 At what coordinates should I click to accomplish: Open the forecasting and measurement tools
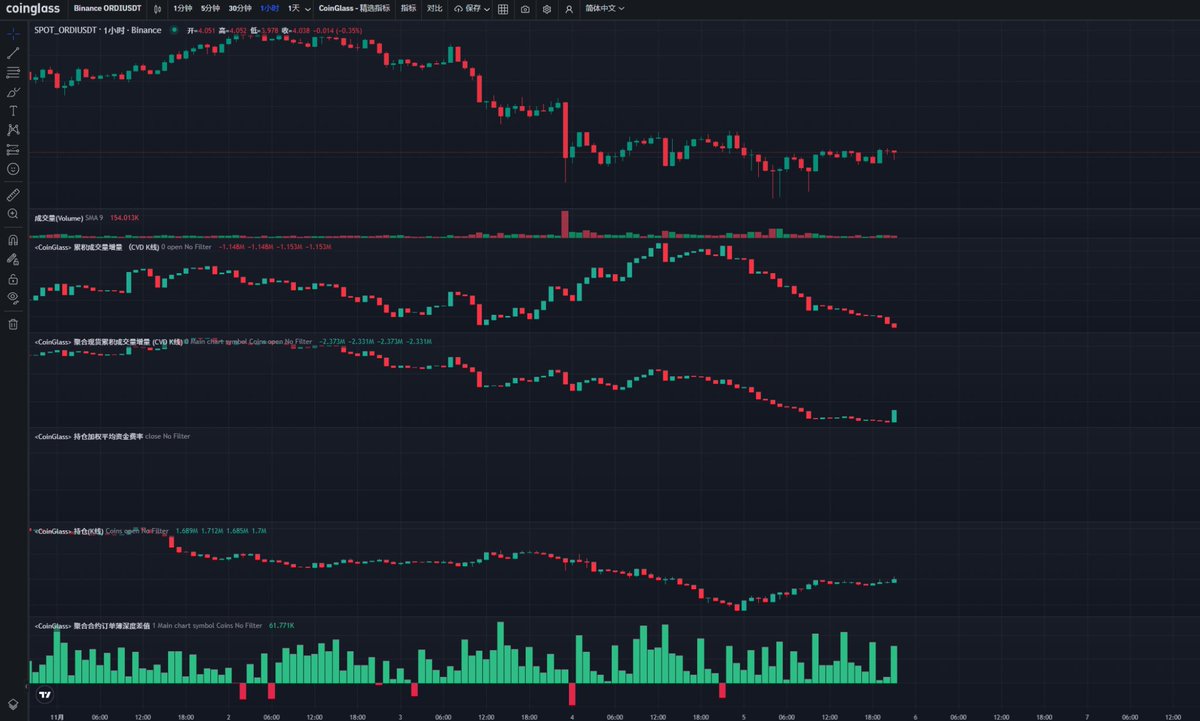coord(13,149)
